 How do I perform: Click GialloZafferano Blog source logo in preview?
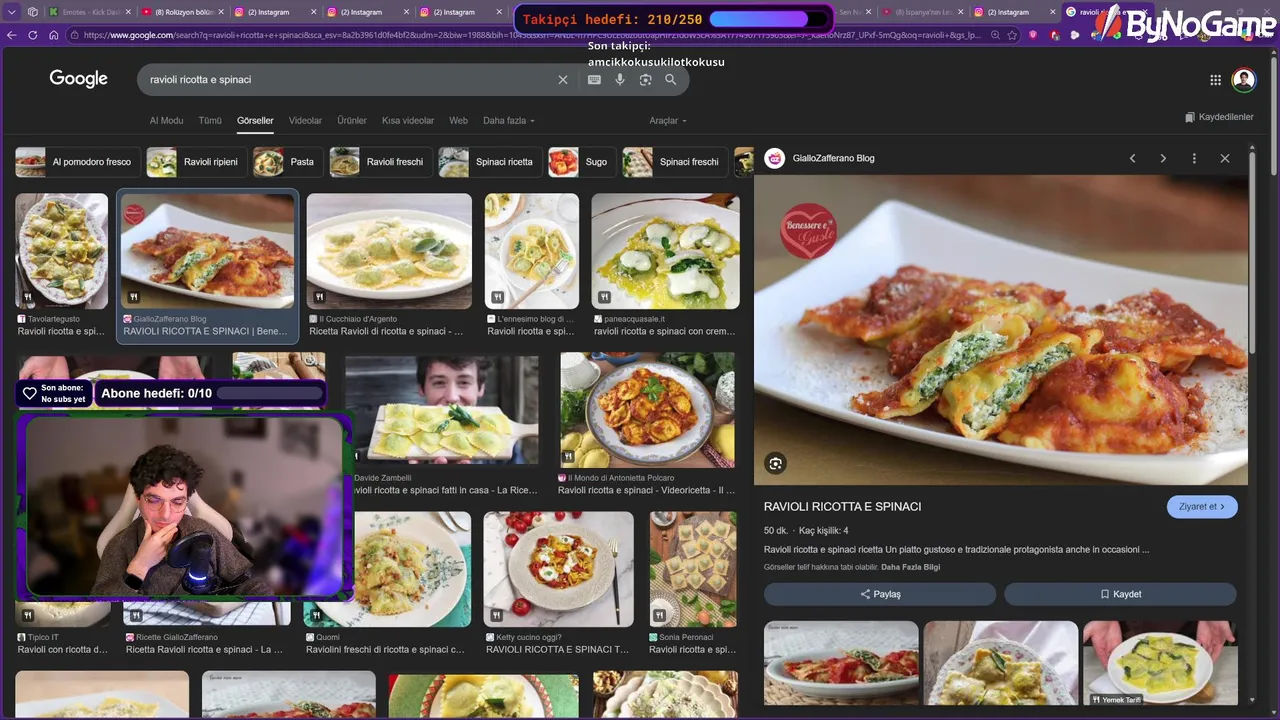pos(774,158)
